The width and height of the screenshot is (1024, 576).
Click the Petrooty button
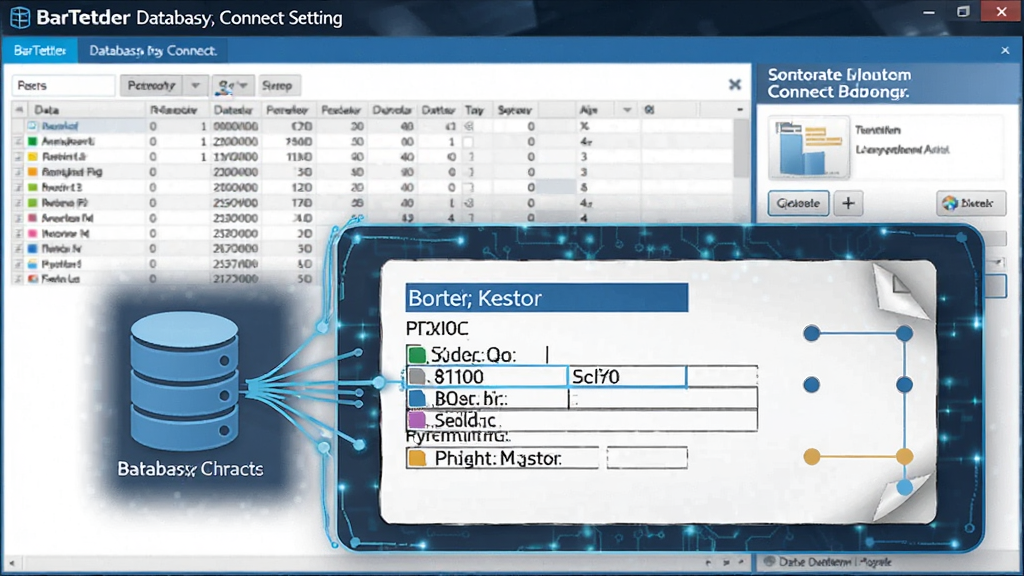[152, 86]
